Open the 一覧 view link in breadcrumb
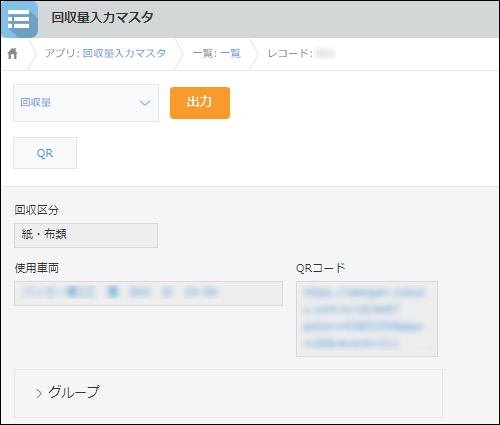This screenshot has height=425, width=500. [x=231, y=53]
